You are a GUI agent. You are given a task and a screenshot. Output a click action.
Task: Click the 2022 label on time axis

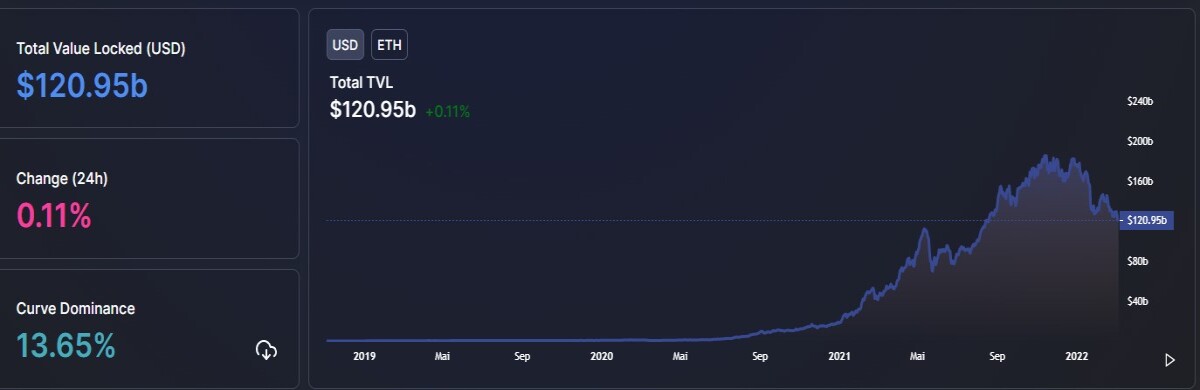click(x=1076, y=355)
